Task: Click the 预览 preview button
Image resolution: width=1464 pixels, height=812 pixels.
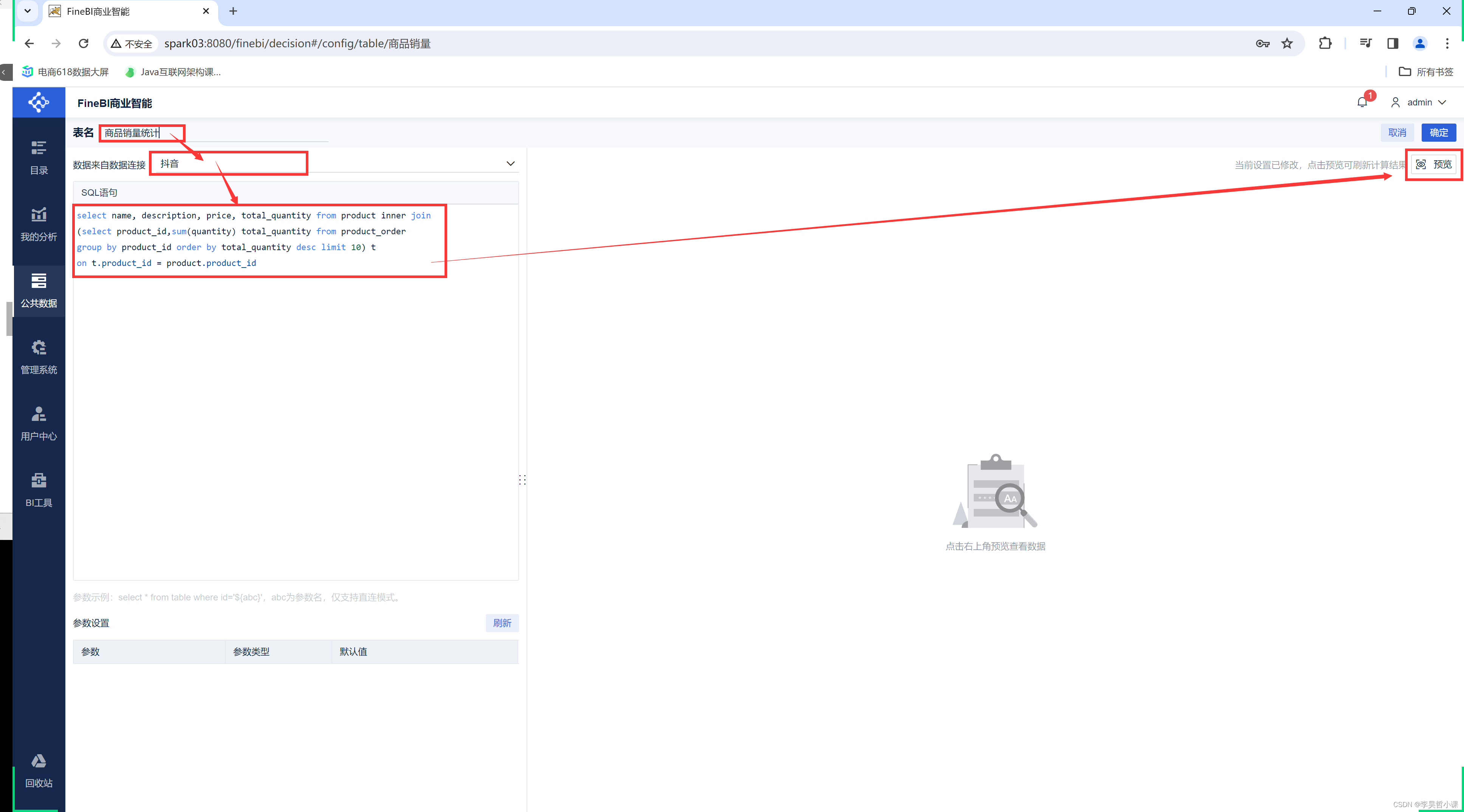Action: [x=1433, y=164]
